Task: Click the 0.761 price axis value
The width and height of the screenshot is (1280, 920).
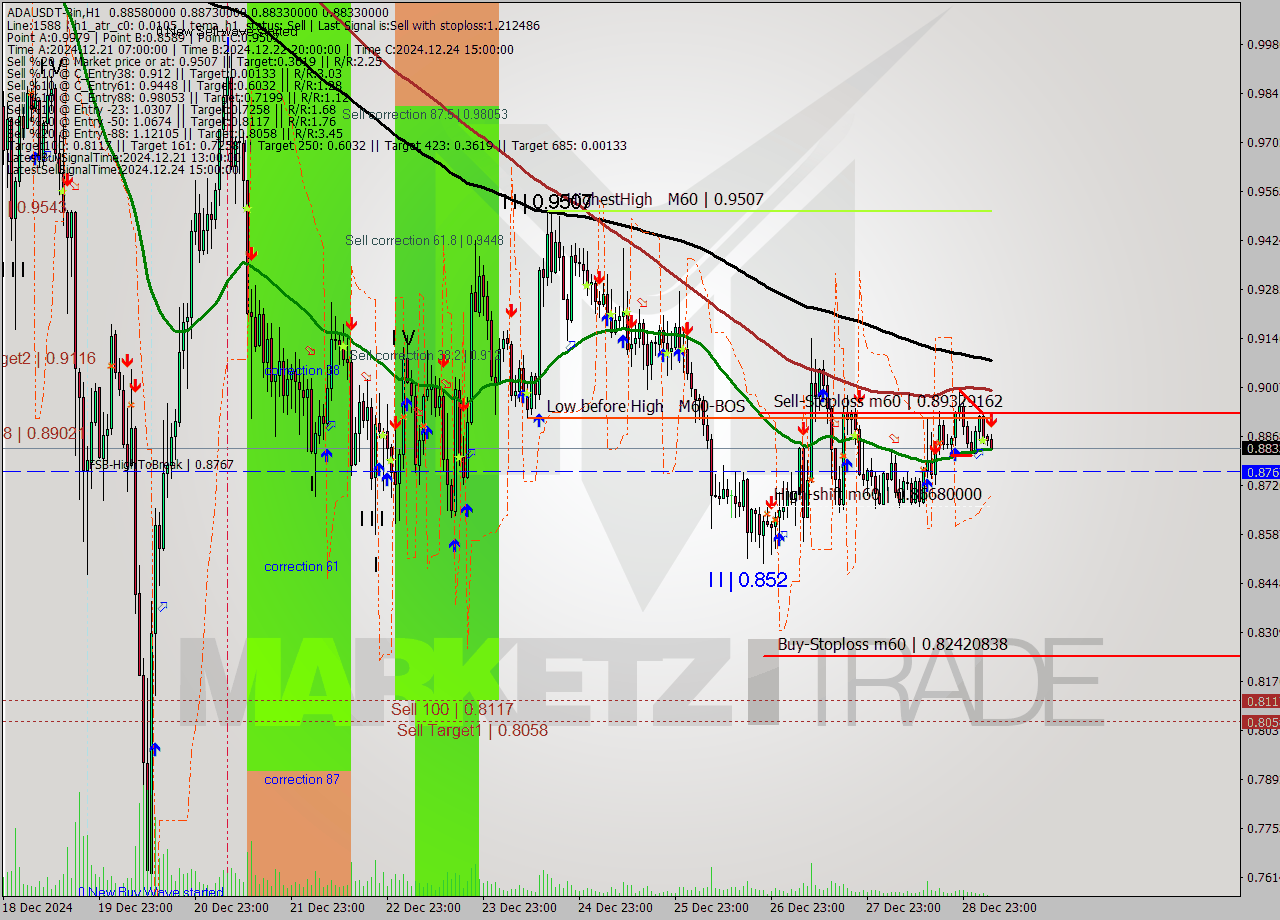Action: click(1262, 877)
